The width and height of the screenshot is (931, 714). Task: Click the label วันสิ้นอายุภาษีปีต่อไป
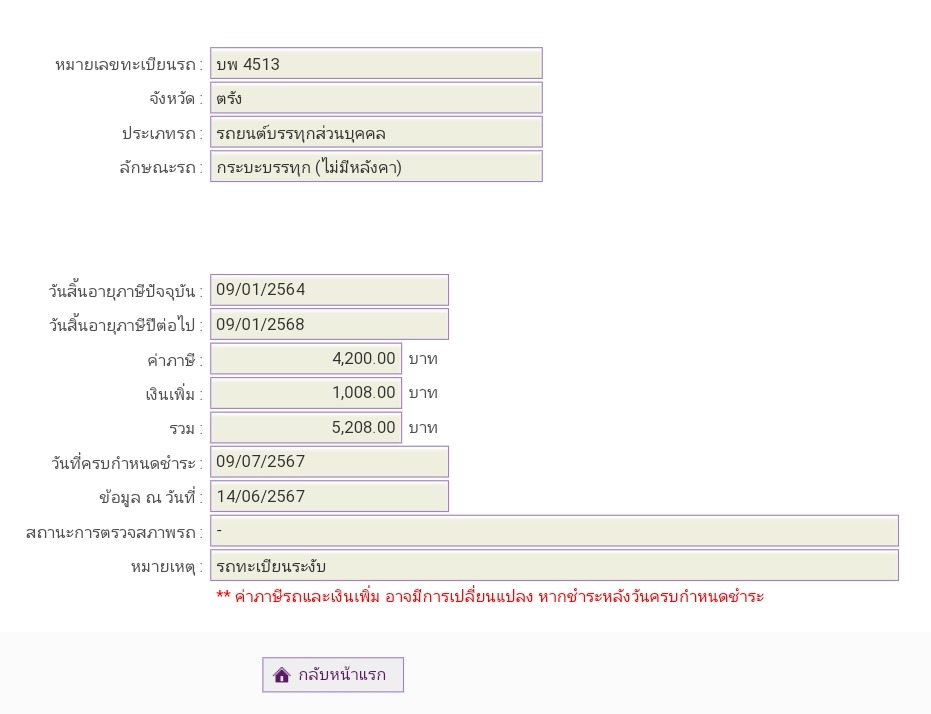click(x=126, y=325)
